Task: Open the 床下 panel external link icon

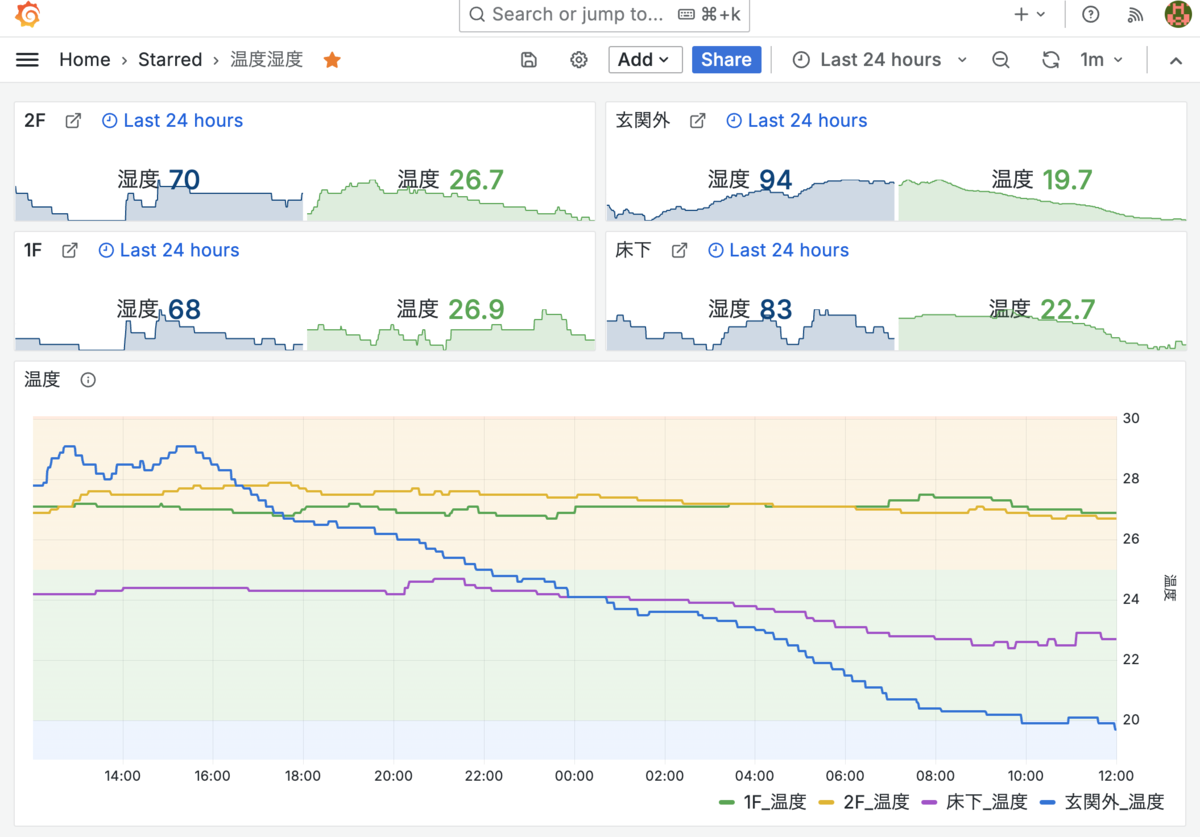Action: 679,251
